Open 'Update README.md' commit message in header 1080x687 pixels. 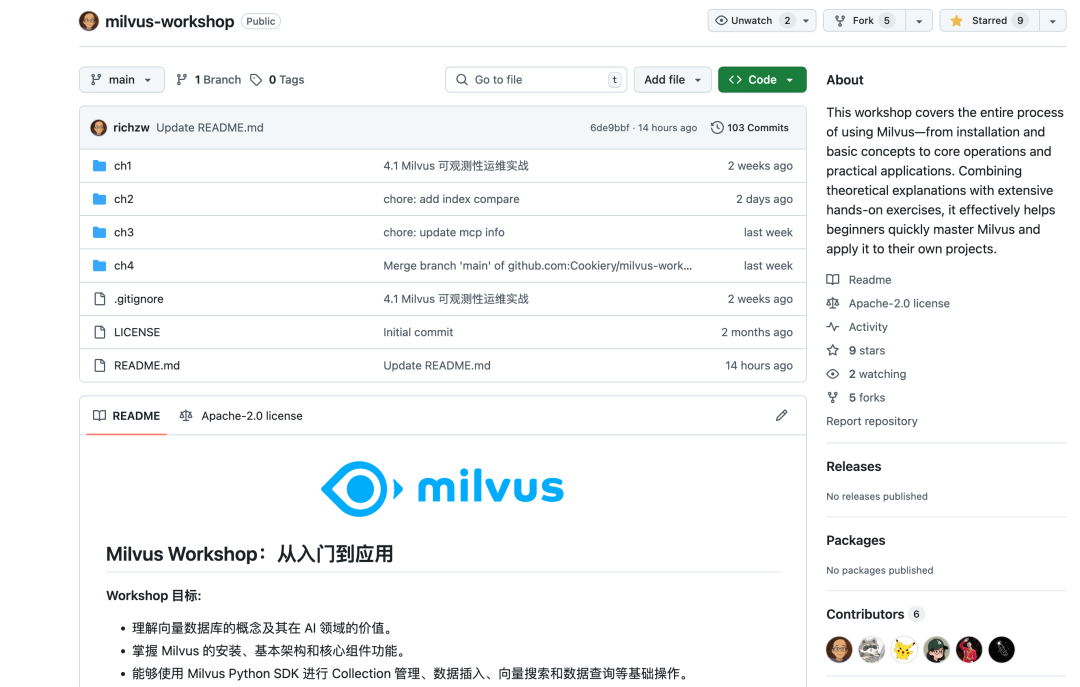(209, 127)
